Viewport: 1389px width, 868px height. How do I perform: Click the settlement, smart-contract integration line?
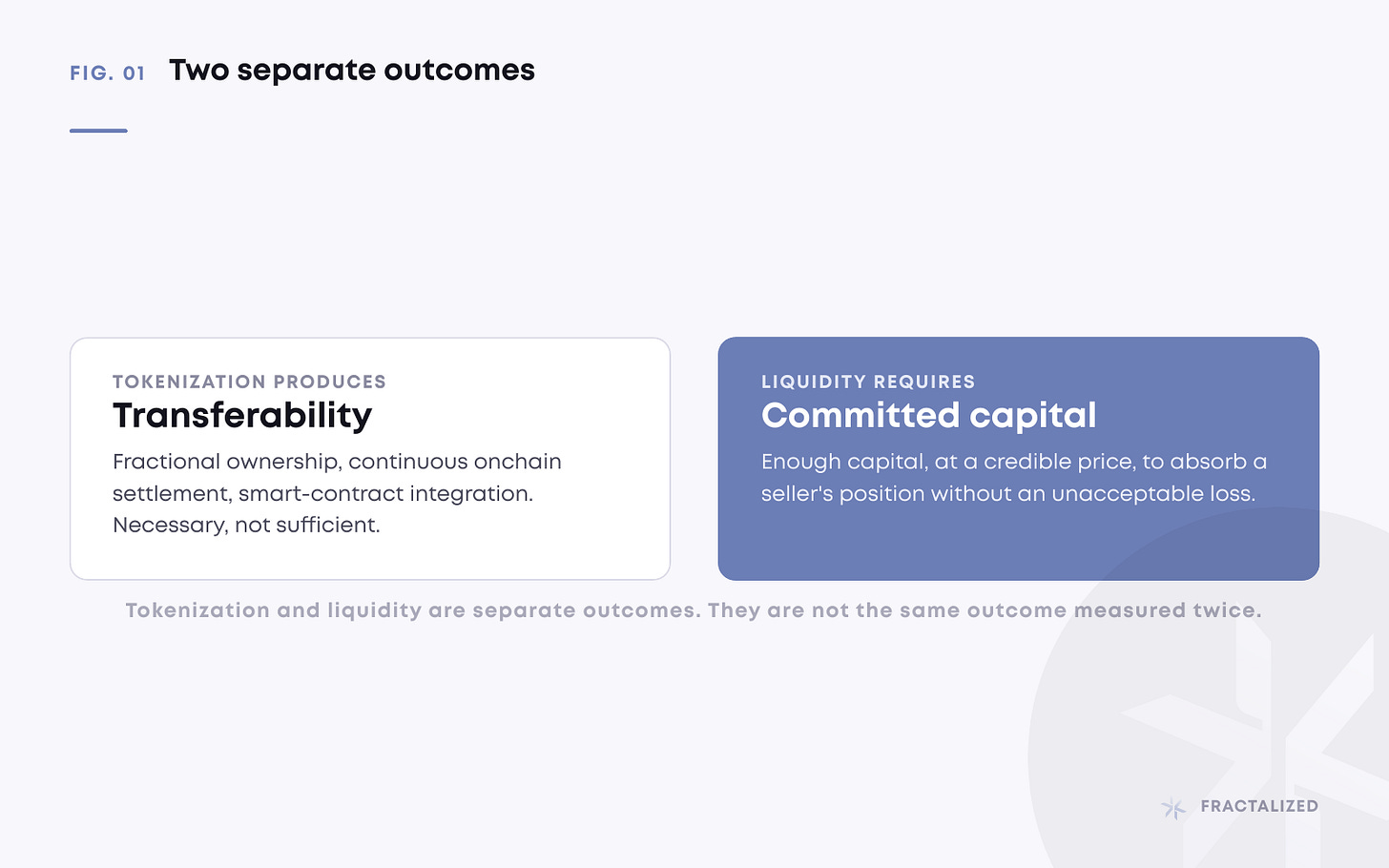[322, 494]
